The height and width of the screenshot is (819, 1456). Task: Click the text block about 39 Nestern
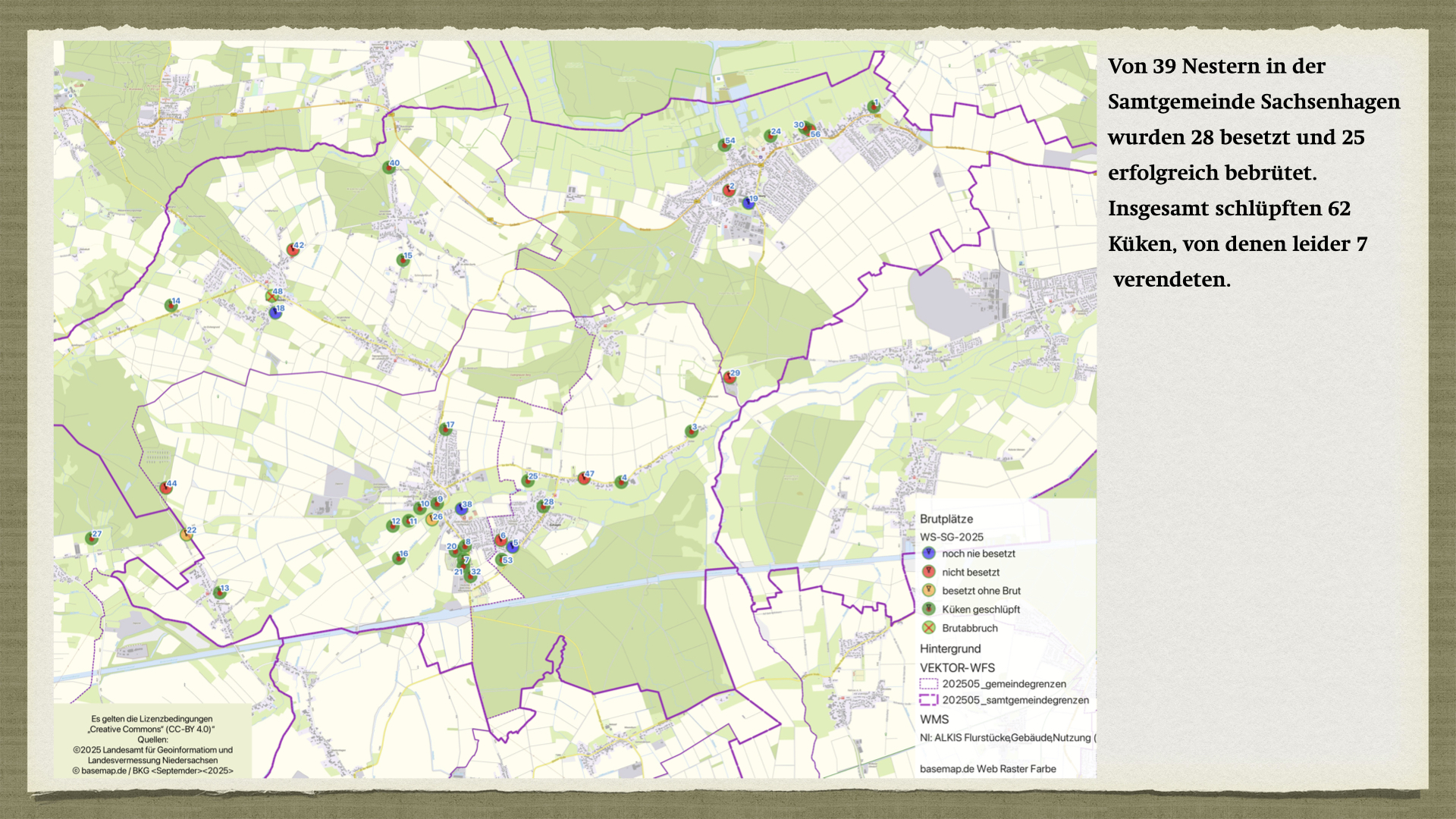pos(1253,173)
